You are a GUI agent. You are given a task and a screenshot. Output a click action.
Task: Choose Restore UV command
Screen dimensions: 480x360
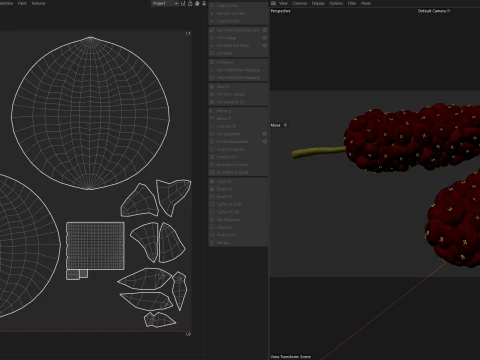click(238, 235)
